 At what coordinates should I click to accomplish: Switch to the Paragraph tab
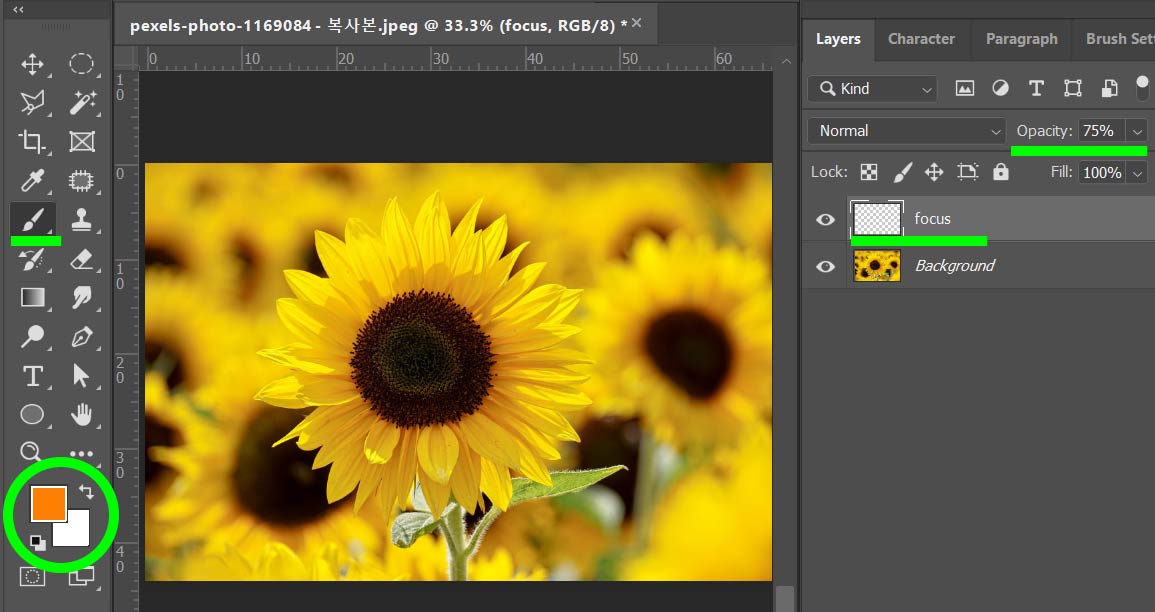click(x=1021, y=39)
